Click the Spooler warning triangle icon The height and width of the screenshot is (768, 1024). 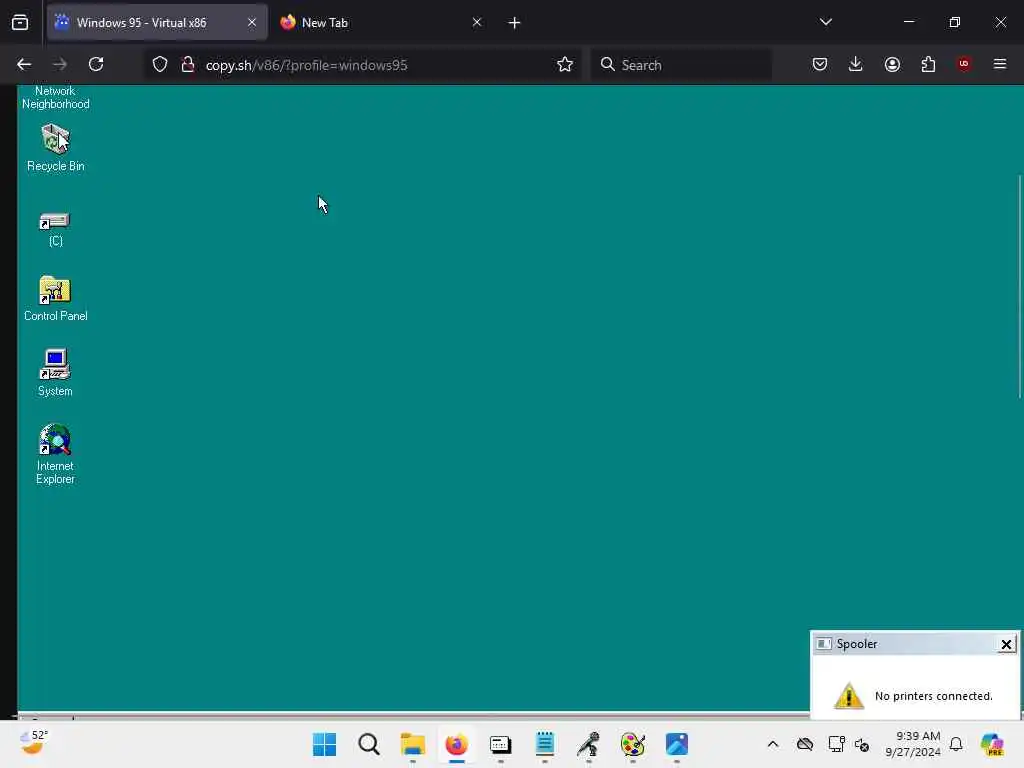pyautogui.click(x=848, y=696)
